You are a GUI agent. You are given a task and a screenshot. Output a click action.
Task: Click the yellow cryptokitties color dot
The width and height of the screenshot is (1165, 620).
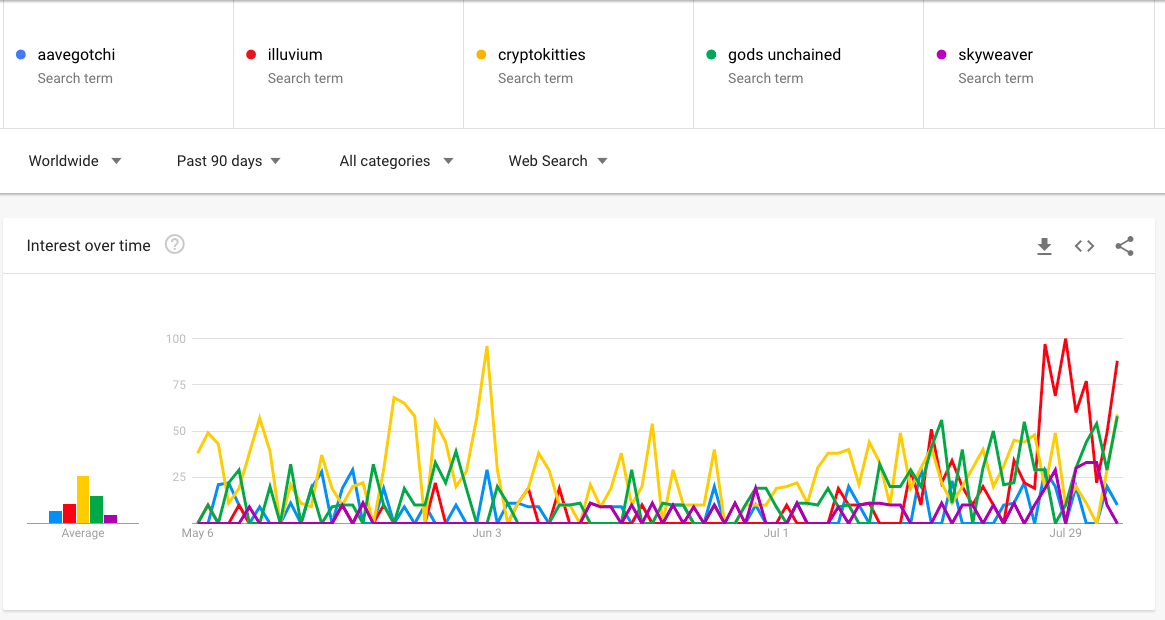pyautogui.click(x=481, y=54)
